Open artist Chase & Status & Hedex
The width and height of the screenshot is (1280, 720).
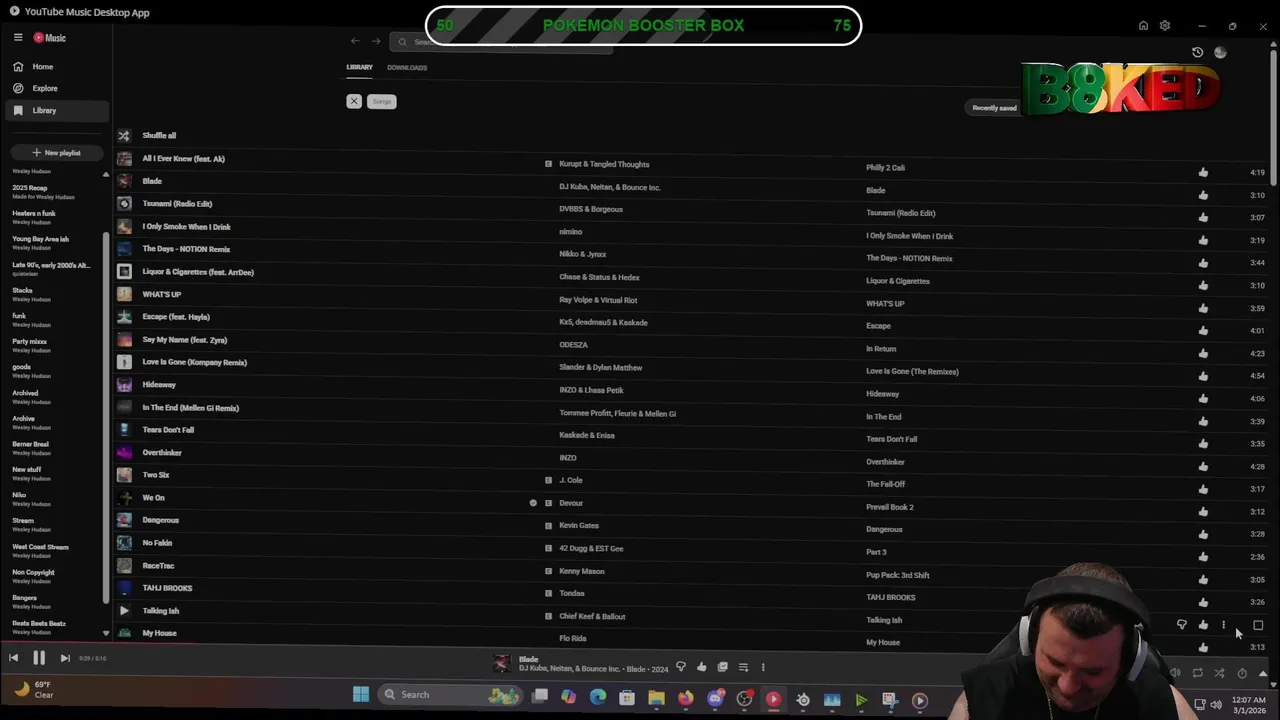tap(599, 277)
